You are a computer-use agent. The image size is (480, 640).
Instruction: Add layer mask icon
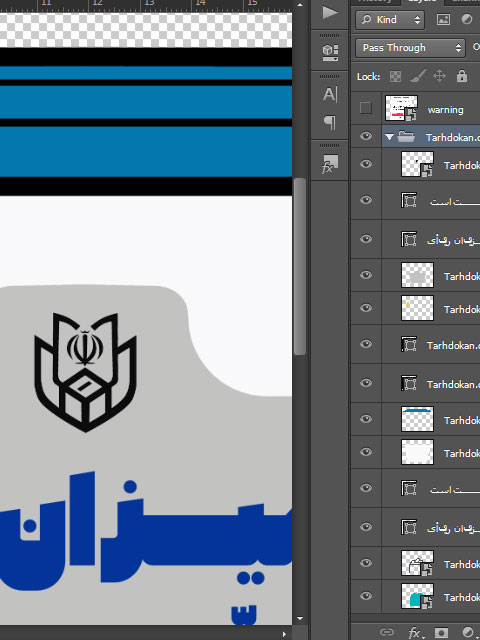[x=441, y=633]
